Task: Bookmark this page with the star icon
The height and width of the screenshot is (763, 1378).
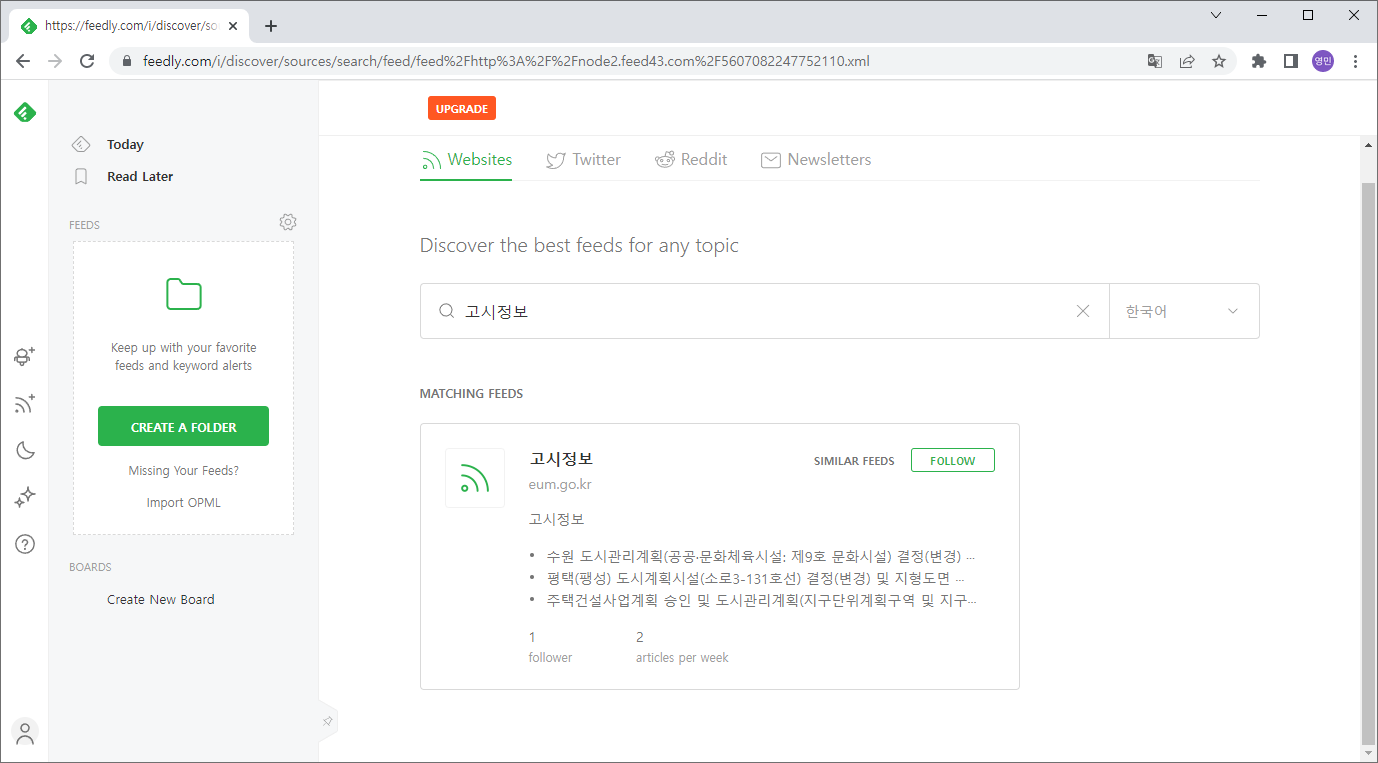Action: click(x=1219, y=61)
